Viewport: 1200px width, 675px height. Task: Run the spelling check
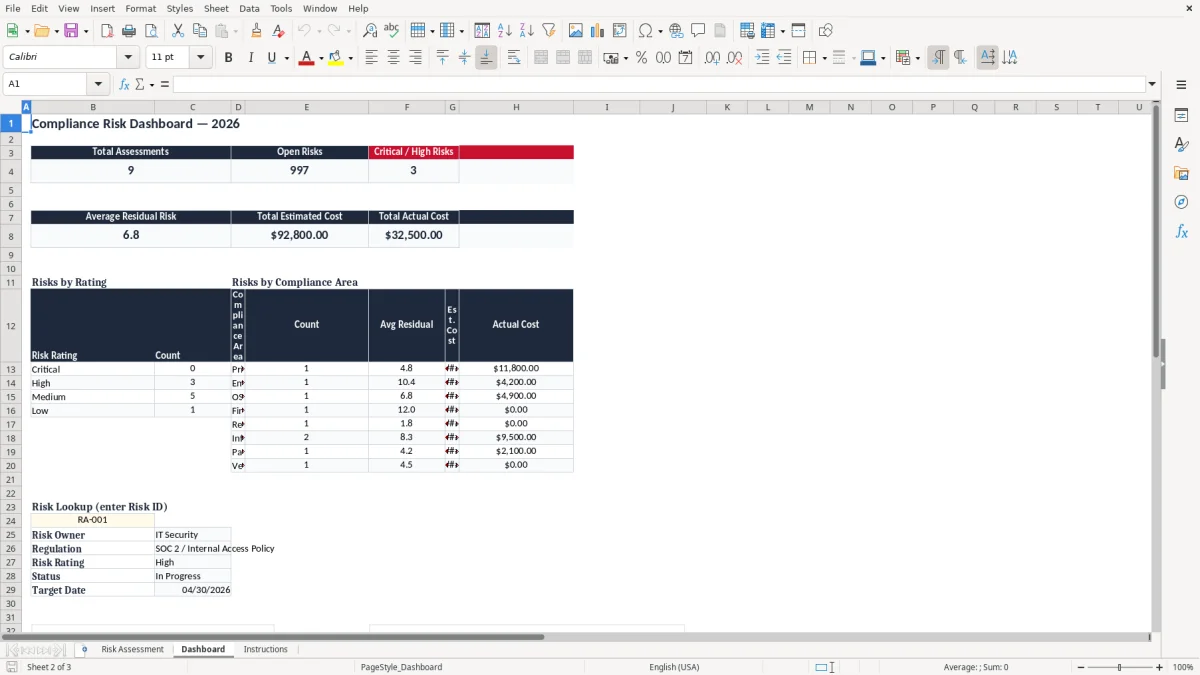392,31
